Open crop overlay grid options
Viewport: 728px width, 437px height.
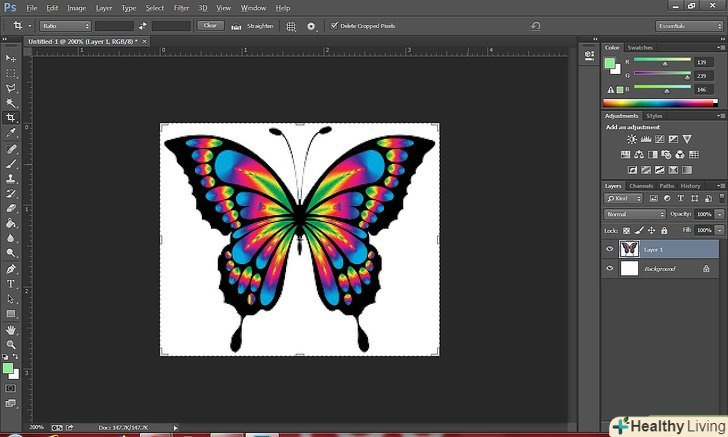(x=291, y=25)
